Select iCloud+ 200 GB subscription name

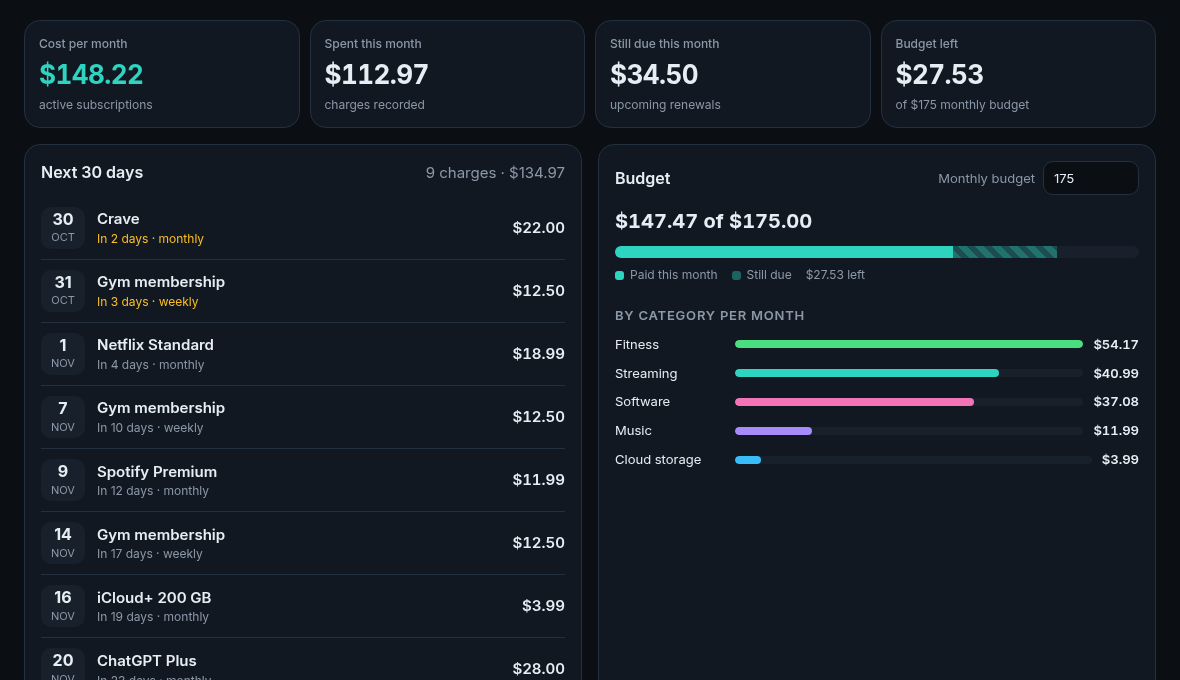tap(154, 597)
